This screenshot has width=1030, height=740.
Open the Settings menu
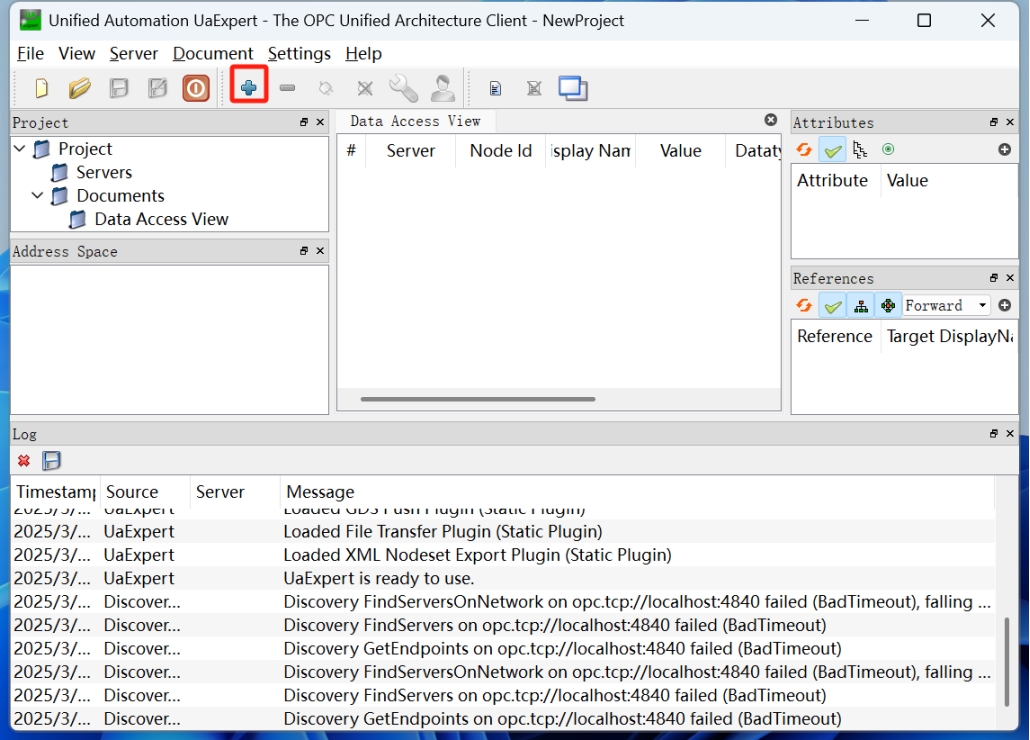coord(299,53)
